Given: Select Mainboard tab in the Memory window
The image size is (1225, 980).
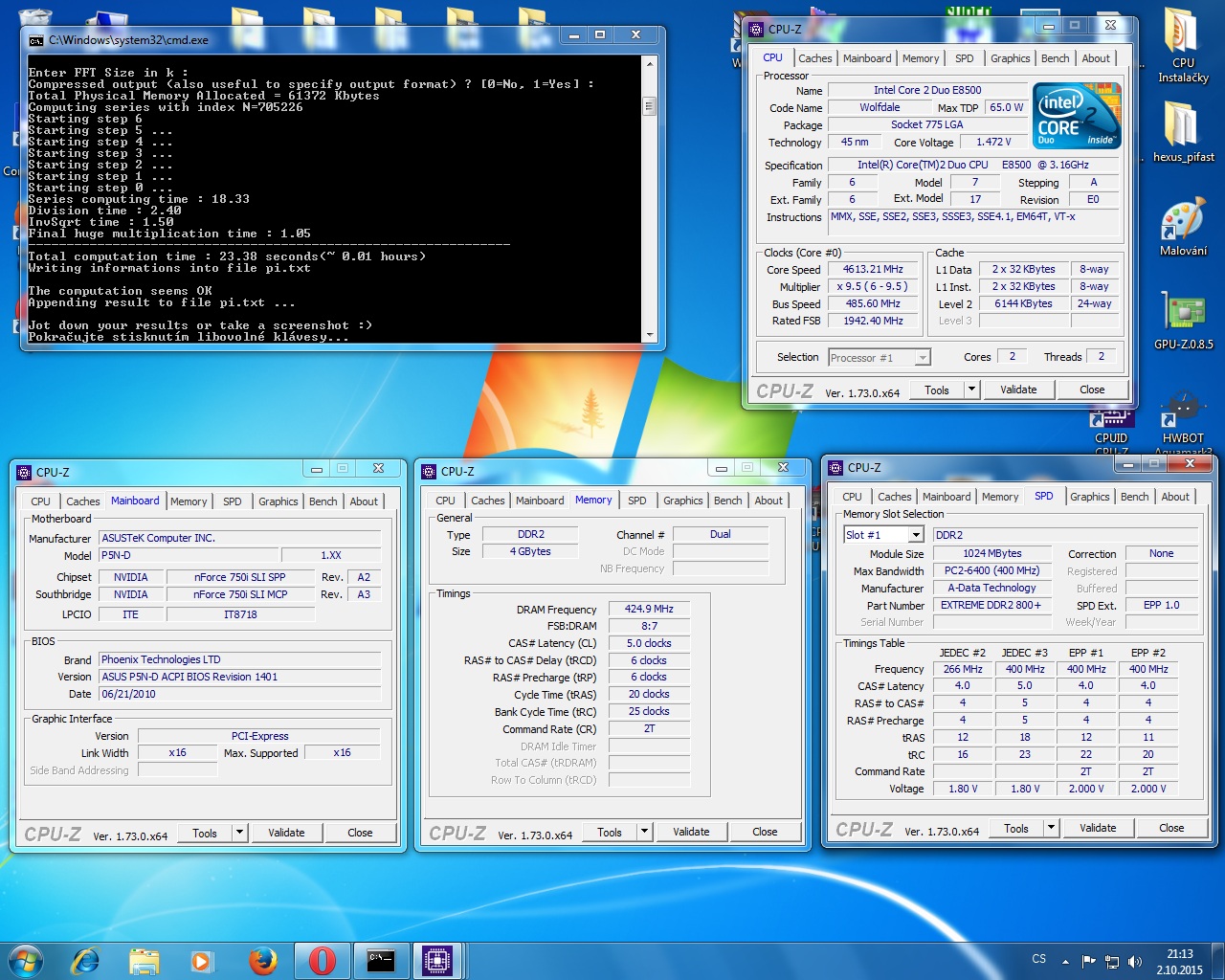Looking at the screenshot, I should tap(540, 501).
